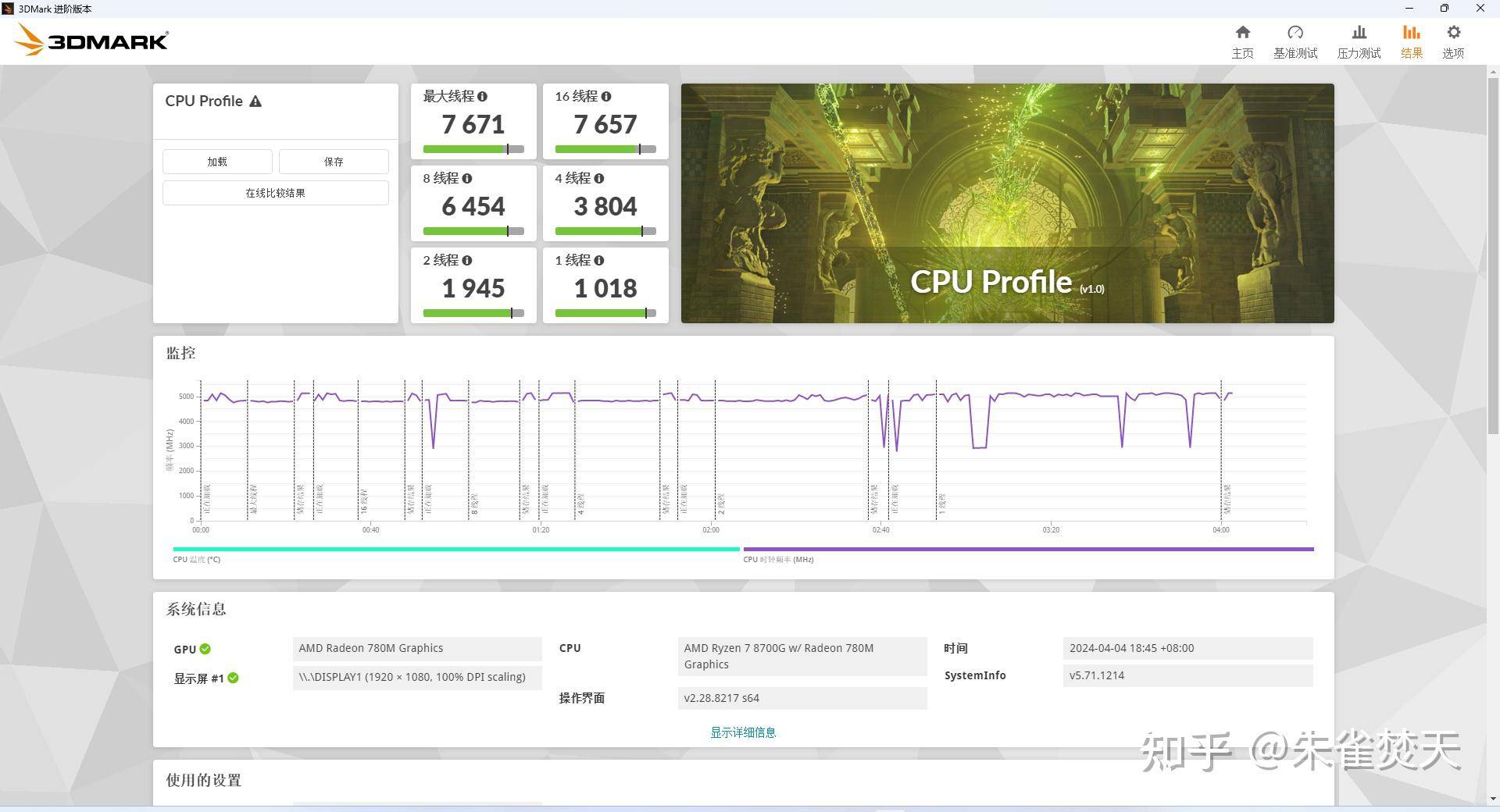Open the 选项 options gear icon
The height and width of the screenshot is (812, 1500).
pos(1453,32)
